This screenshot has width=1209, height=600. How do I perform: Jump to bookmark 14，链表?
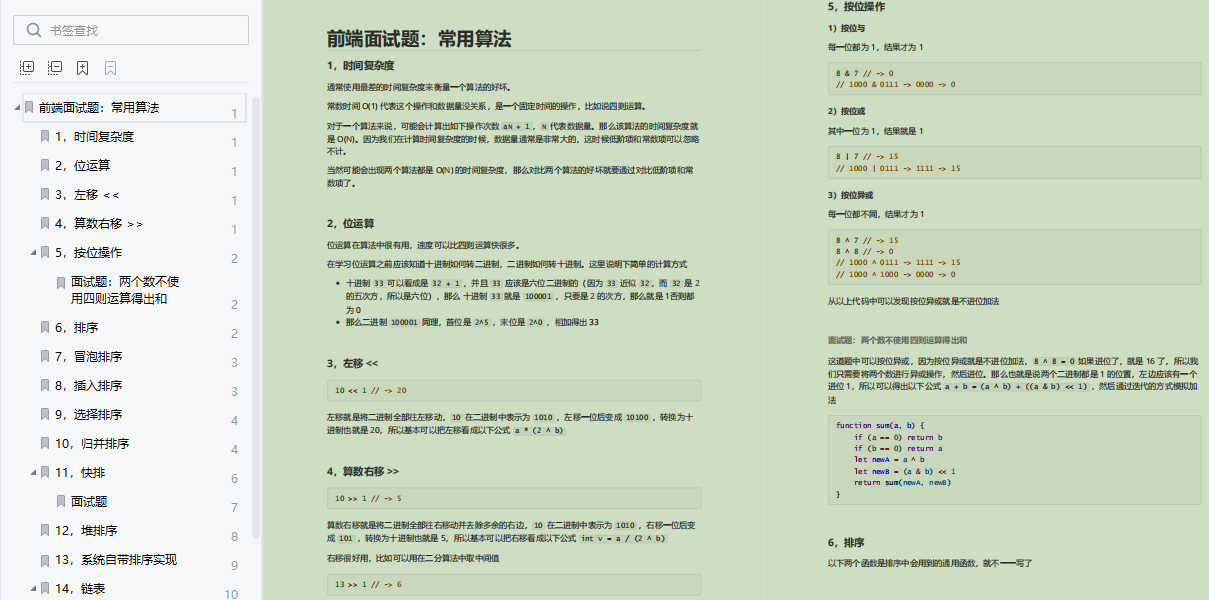(x=80, y=589)
